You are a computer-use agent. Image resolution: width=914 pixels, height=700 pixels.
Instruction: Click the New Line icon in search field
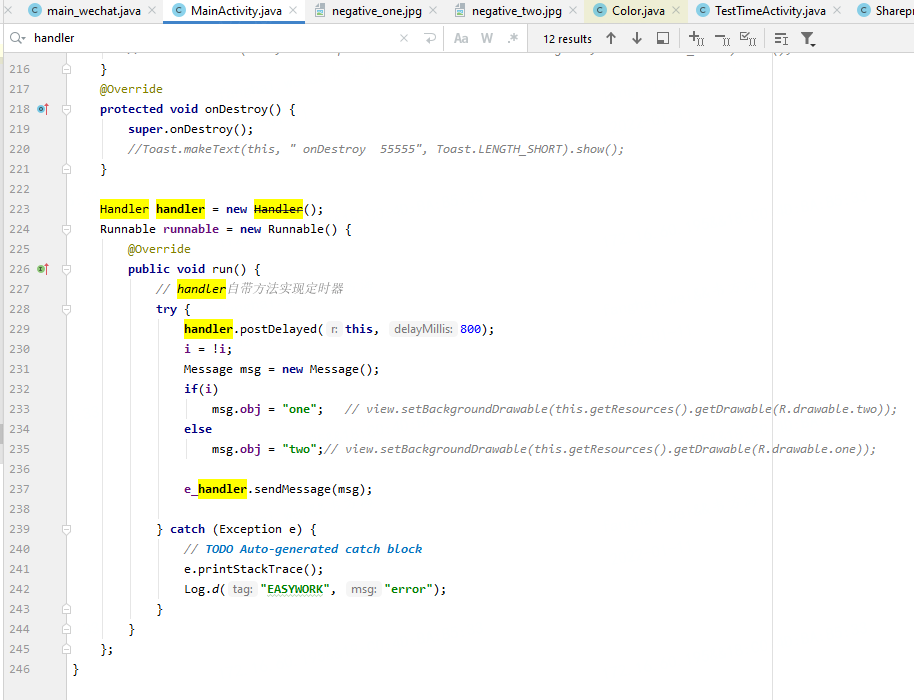pyautogui.click(x=430, y=38)
